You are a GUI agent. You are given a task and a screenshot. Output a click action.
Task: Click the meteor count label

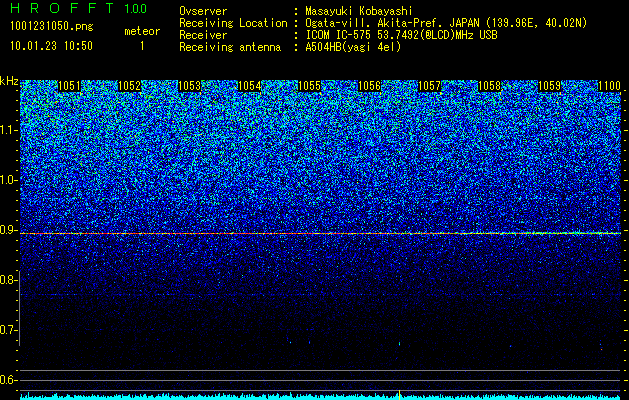point(142,31)
